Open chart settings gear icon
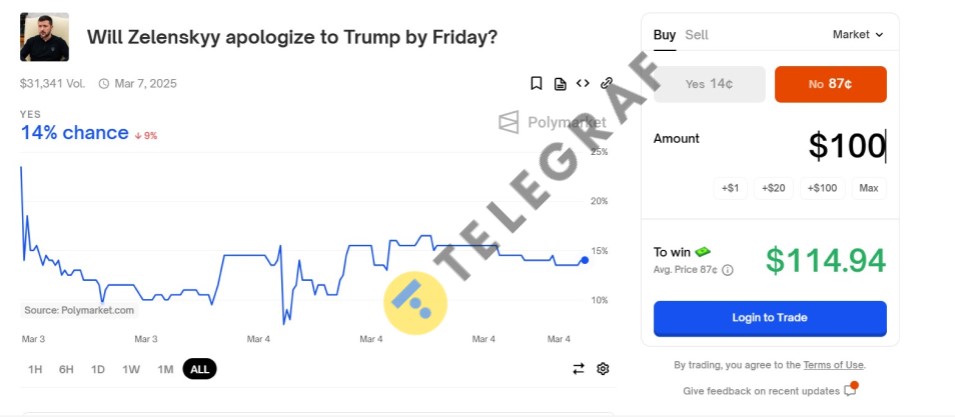Viewport: 955px width, 417px height. (x=603, y=369)
